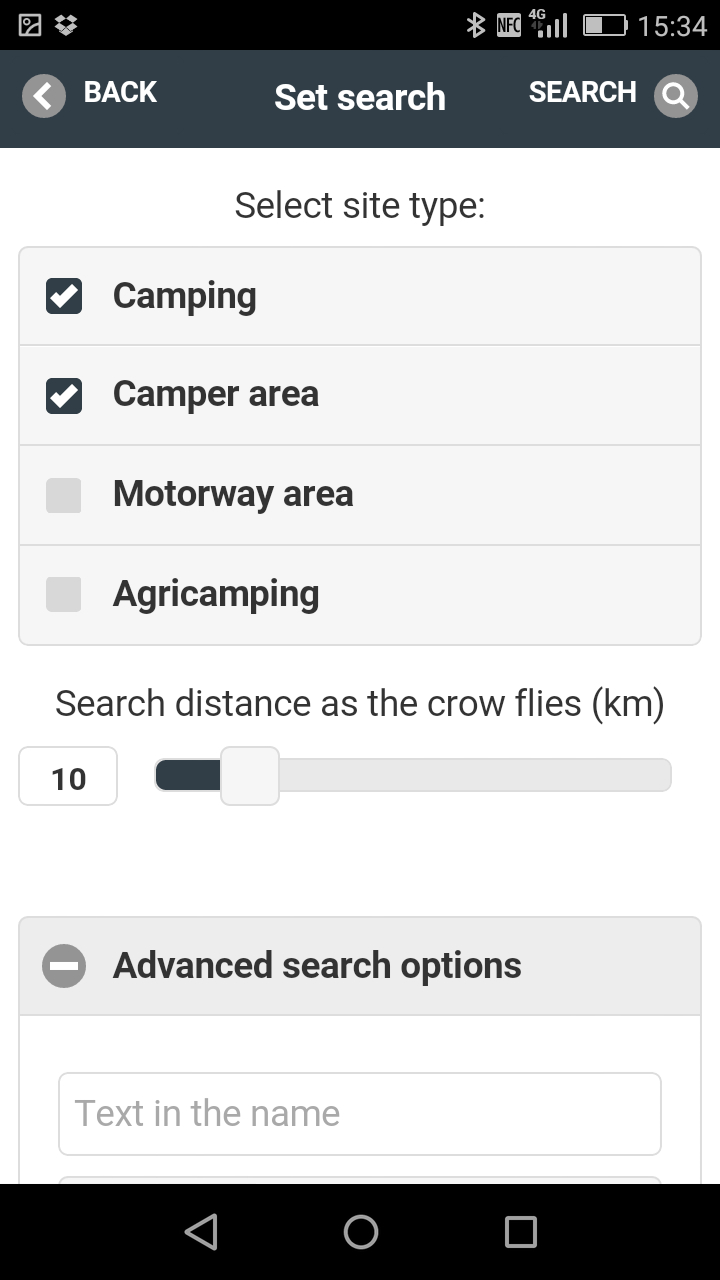
Task: Tap the SEARCH button label
Action: 582,92
